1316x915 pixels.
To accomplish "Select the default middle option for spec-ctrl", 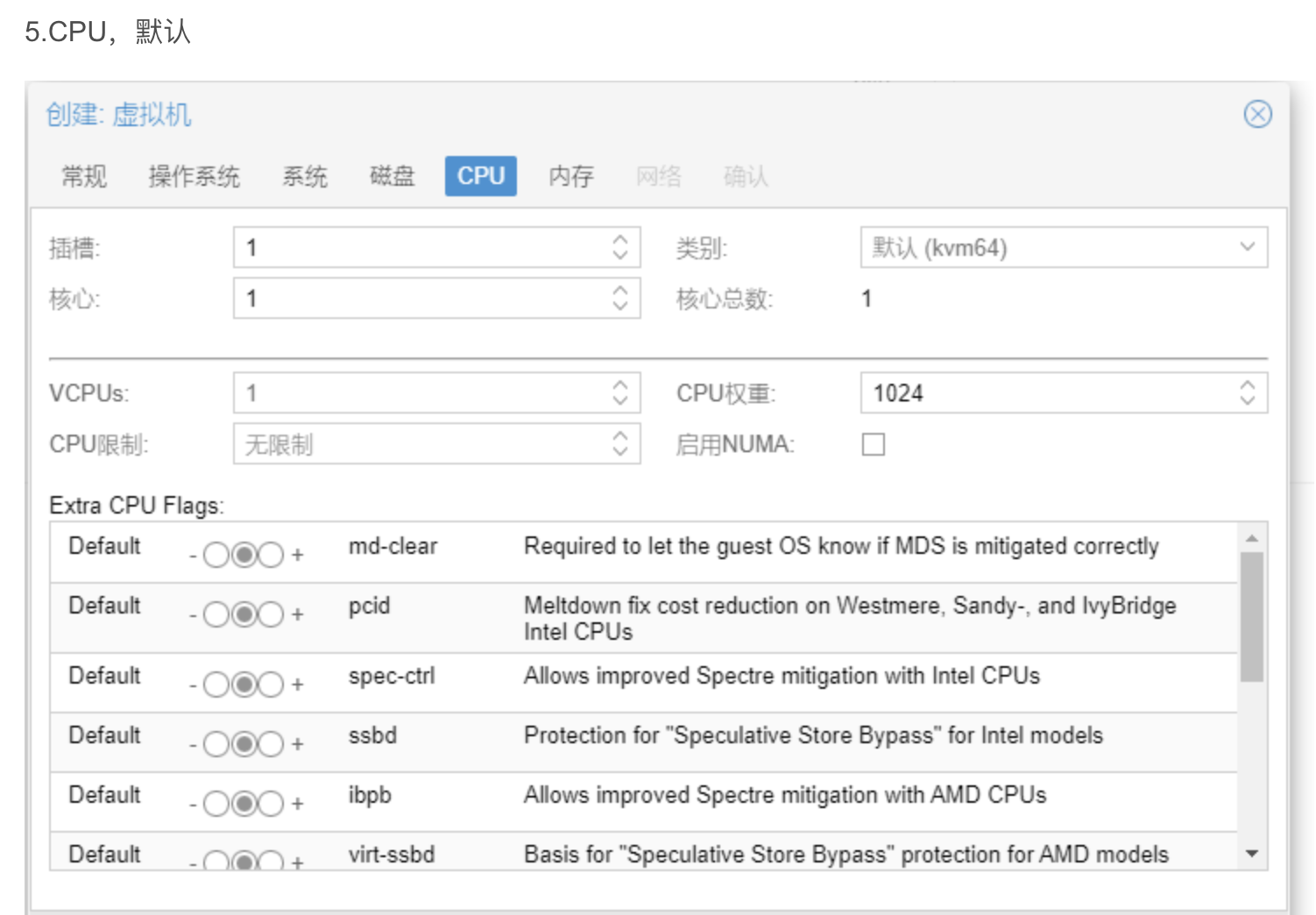I will point(244,684).
